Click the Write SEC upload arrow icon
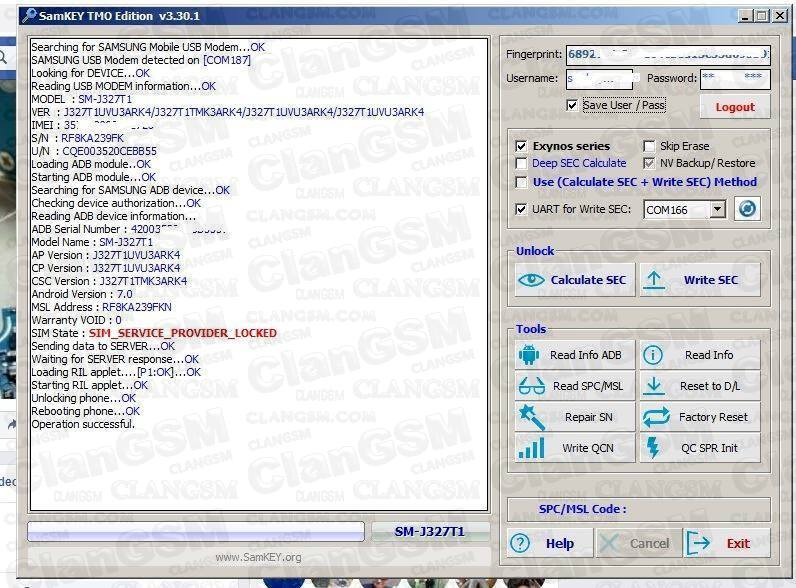The height and width of the screenshot is (588, 796). (x=654, y=280)
